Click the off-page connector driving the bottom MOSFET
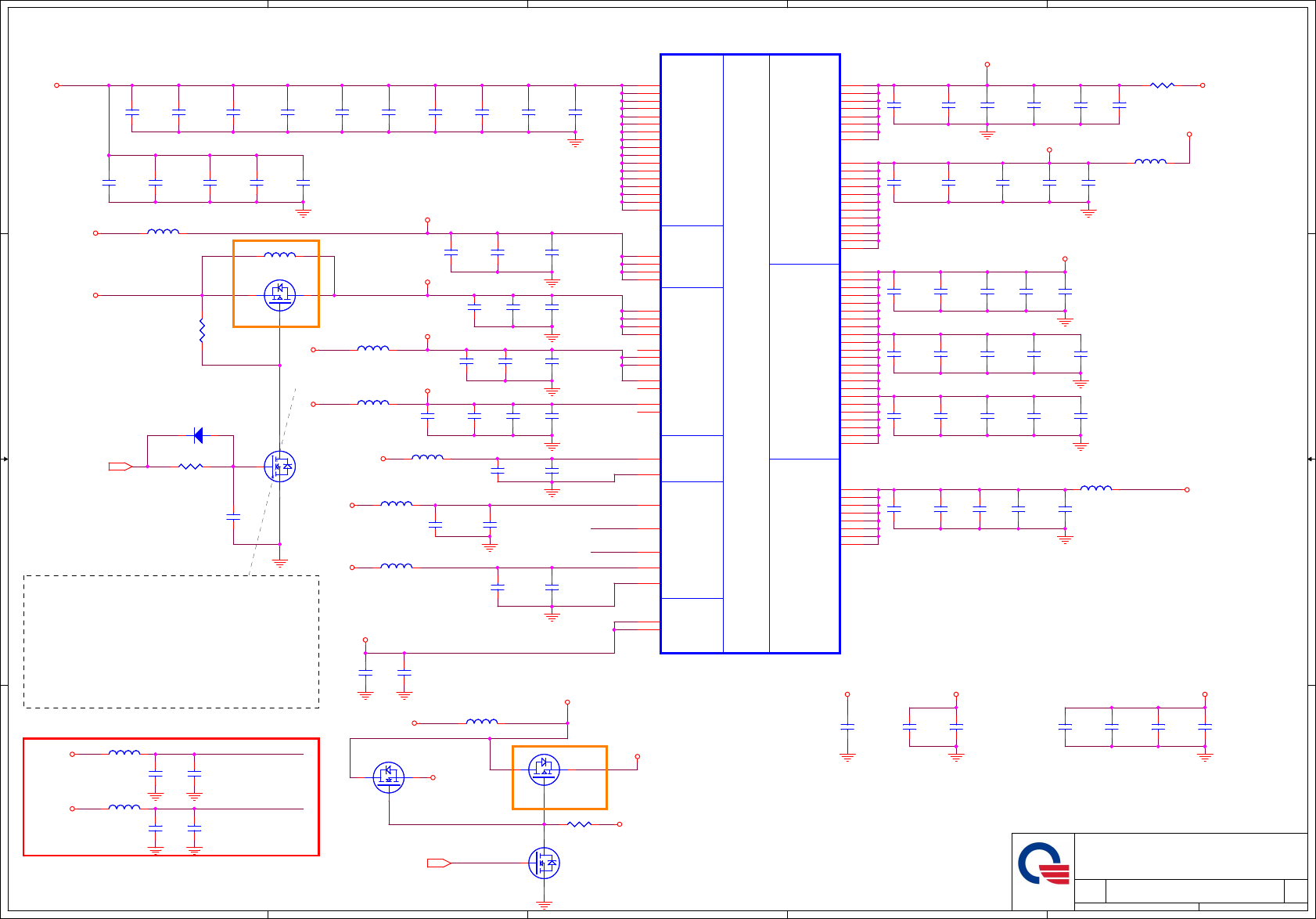Viewport: 1316px width, 919px height. point(439,863)
